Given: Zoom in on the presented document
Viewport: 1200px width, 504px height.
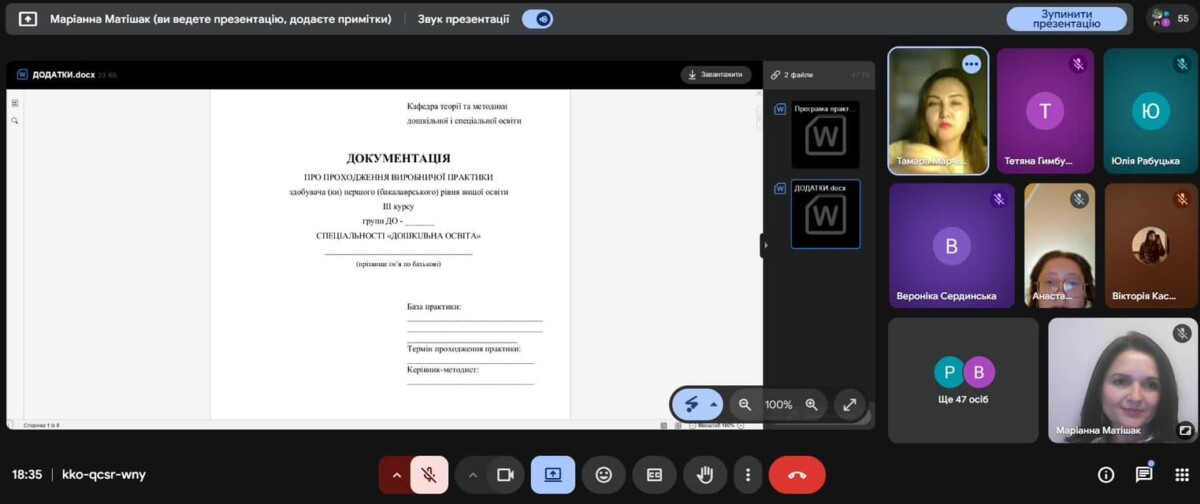Looking at the screenshot, I should (812, 404).
